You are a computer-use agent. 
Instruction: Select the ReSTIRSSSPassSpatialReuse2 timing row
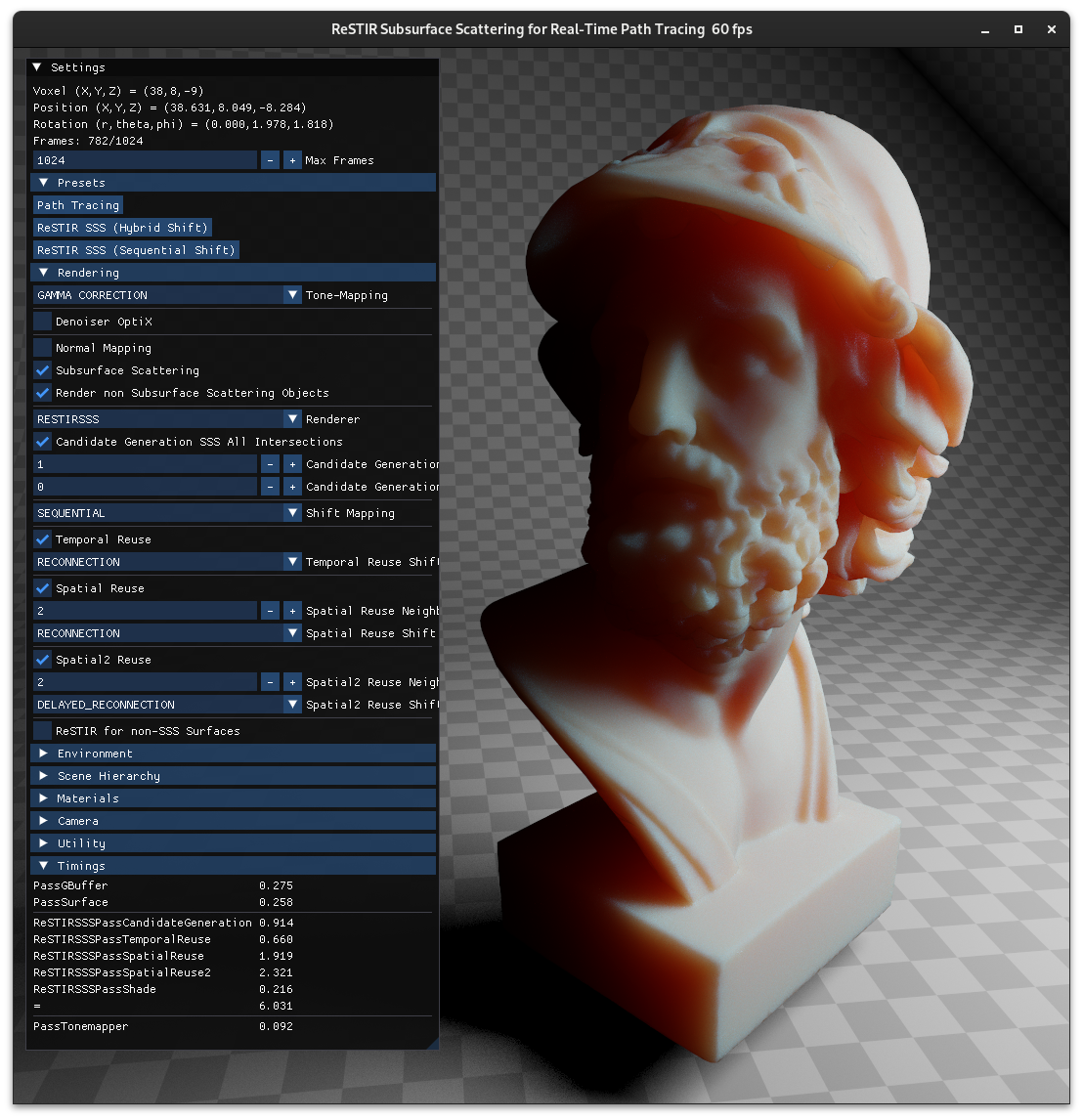click(x=163, y=972)
